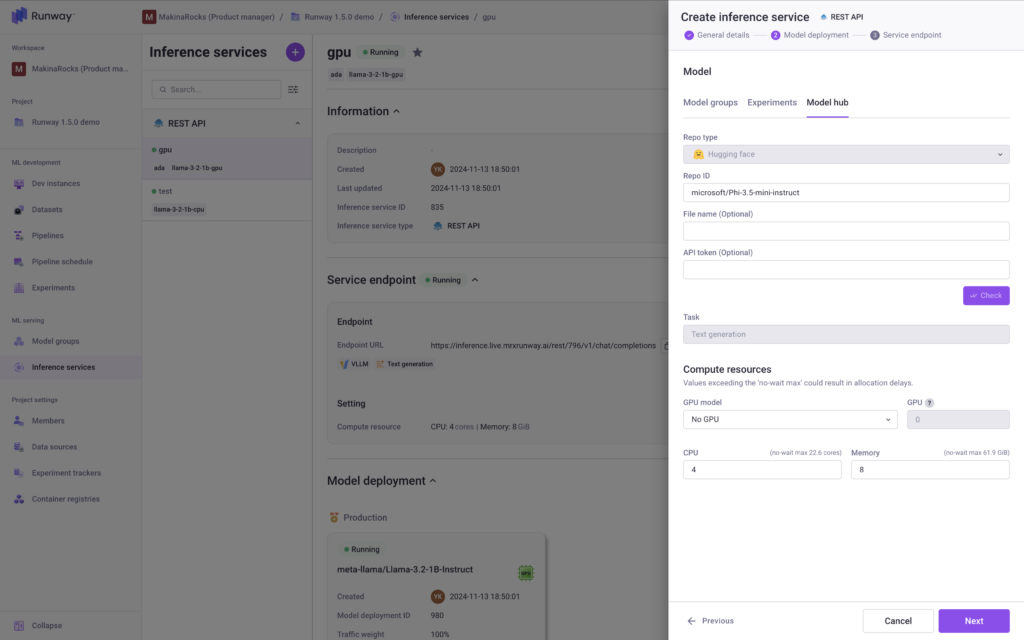This screenshot has width=1024, height=640.
Task: Switch to the Experiments tab
Action: coord(772,103)
